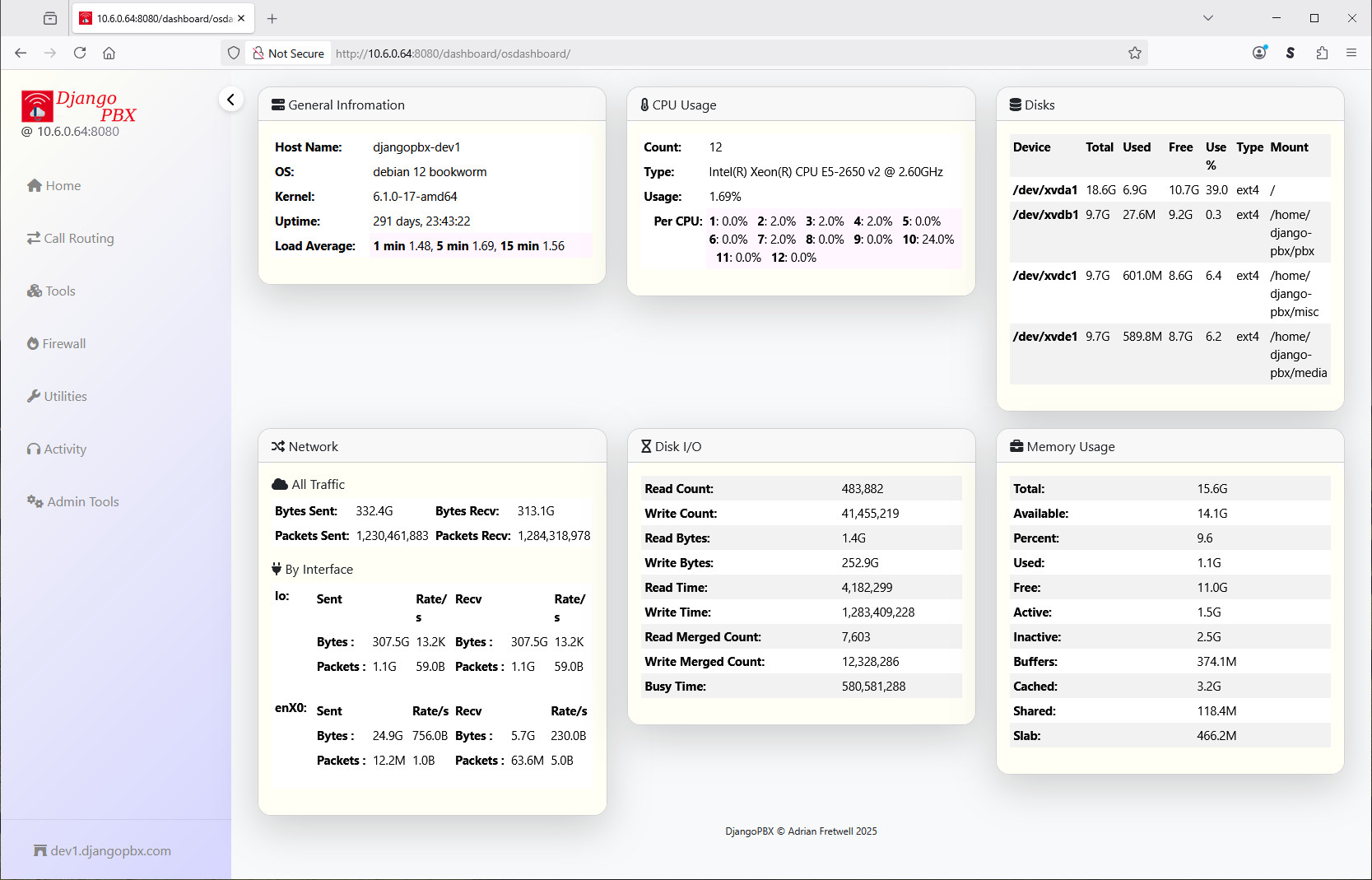This screenshot has height=880, width=1372.
Task: Click the shuffle icon on the Network panel
Action: (x=276, y=446)
